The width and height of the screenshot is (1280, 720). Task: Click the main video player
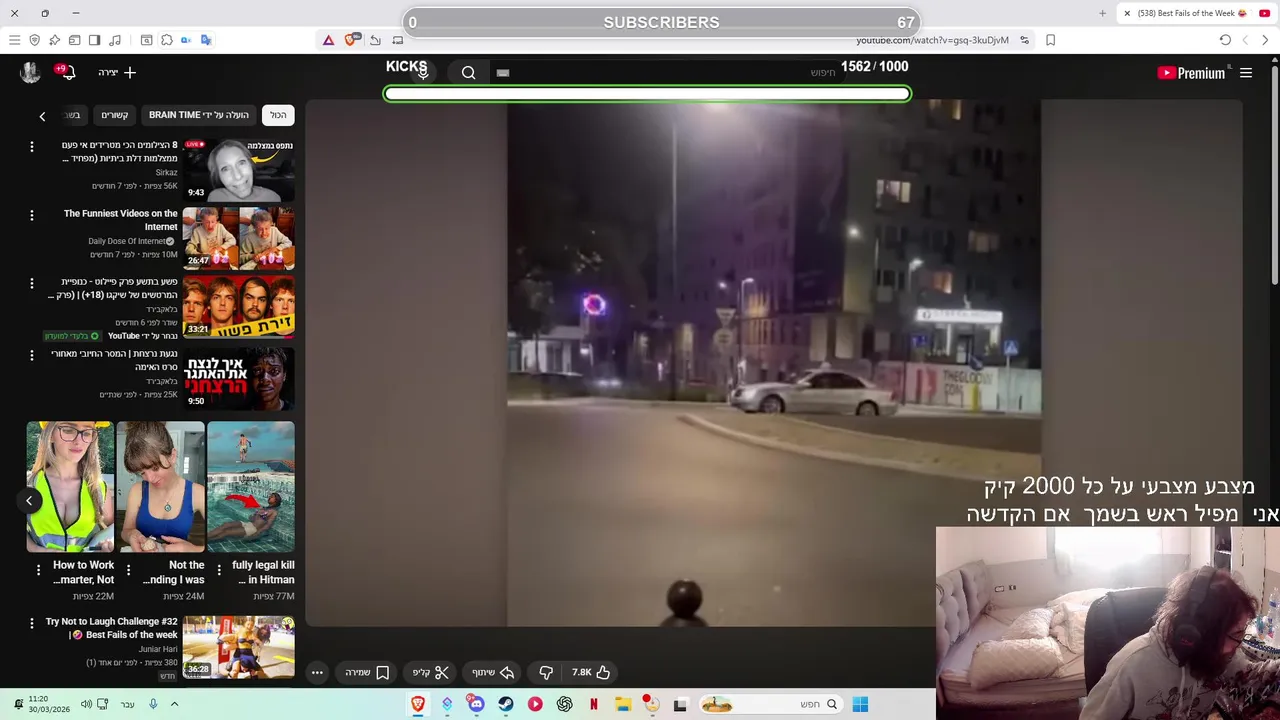774,362
